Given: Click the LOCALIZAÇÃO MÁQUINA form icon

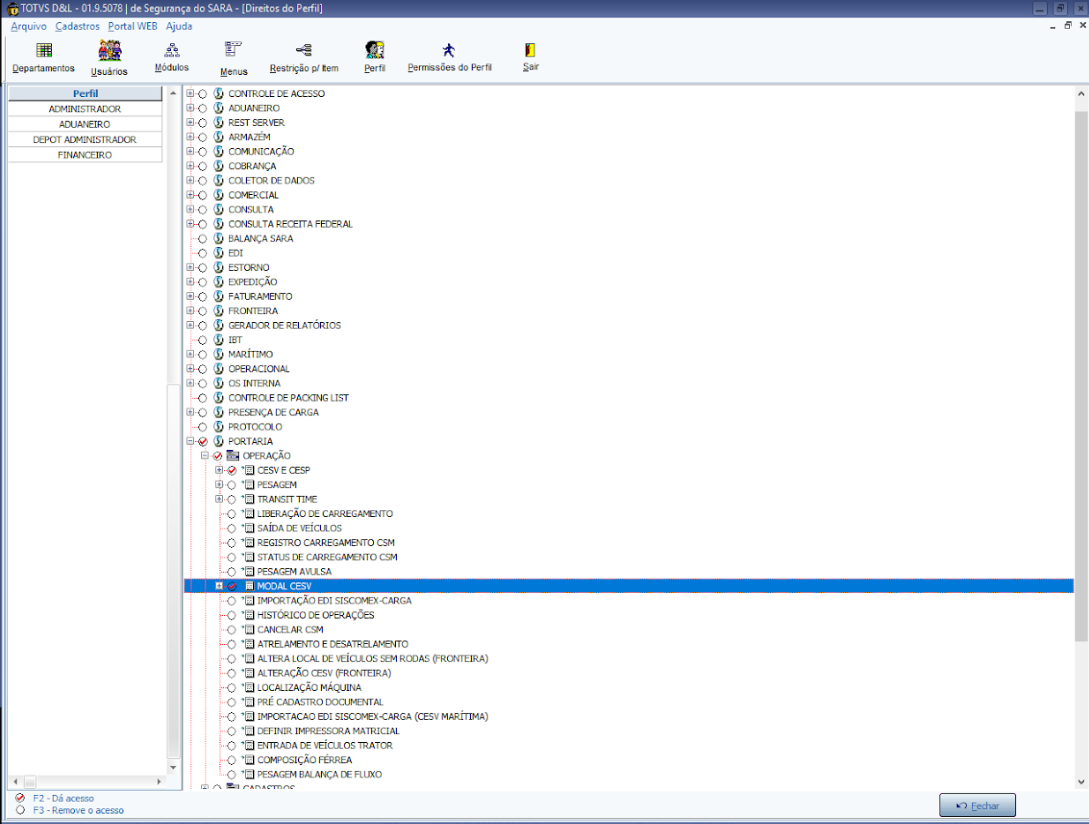Looking at the screenshot, I should pyautogui.click(x=249, y=687).
